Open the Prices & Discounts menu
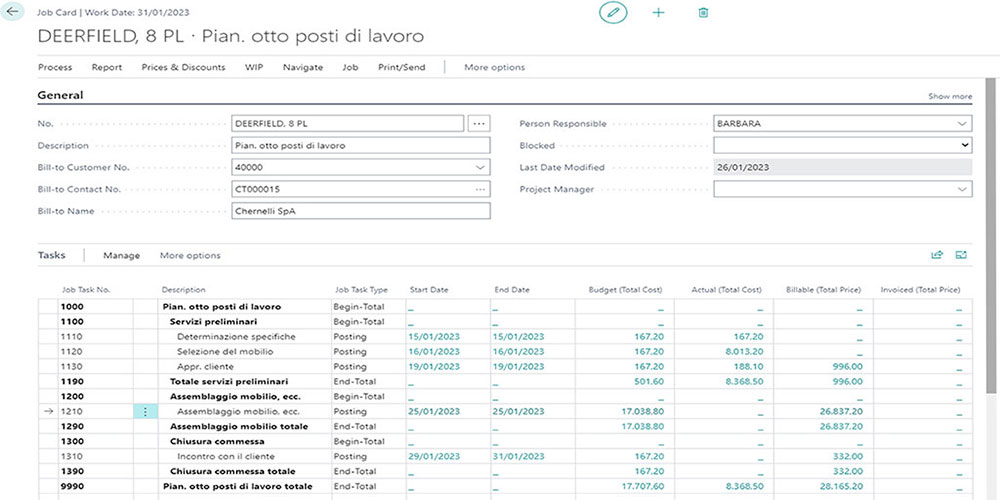The height and width of the screenshot is (500, 1000). pyautogui.click(x=183, y=67)
